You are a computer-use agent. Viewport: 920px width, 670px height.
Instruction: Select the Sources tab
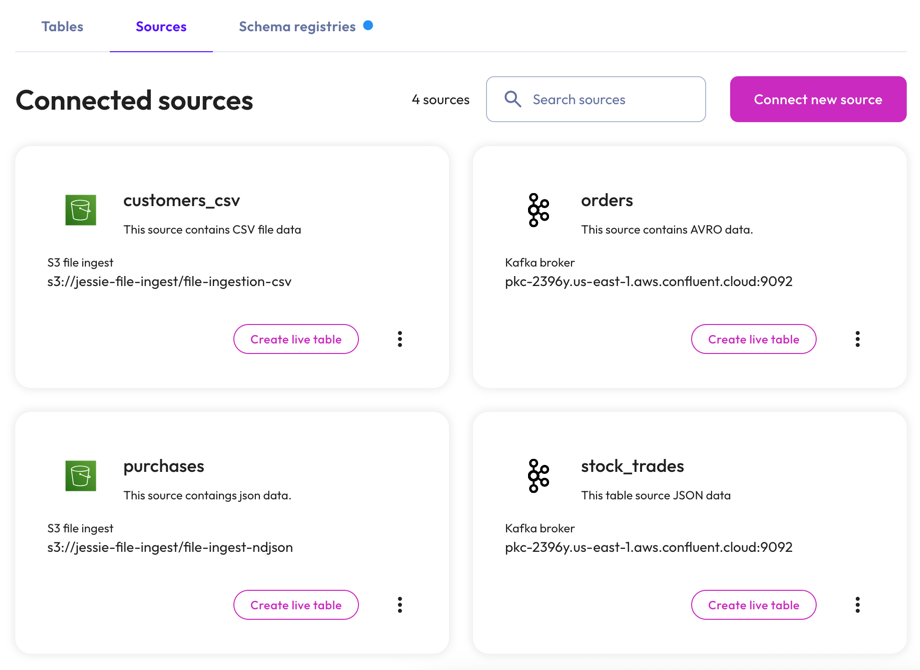coord(161,26)
